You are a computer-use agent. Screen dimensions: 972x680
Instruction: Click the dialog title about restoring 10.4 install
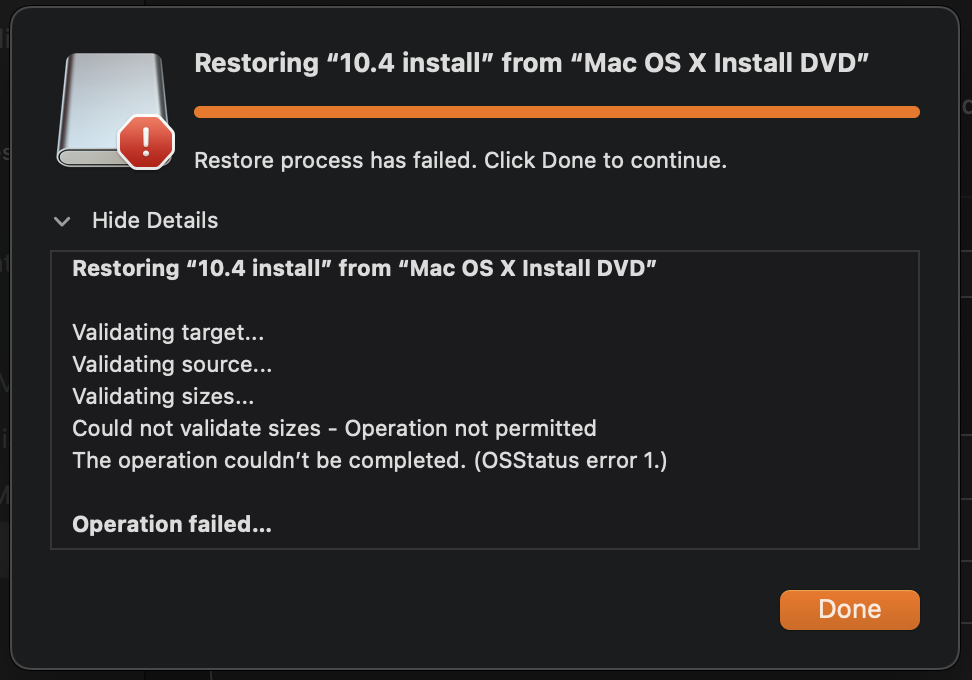[x=530, y=64]
